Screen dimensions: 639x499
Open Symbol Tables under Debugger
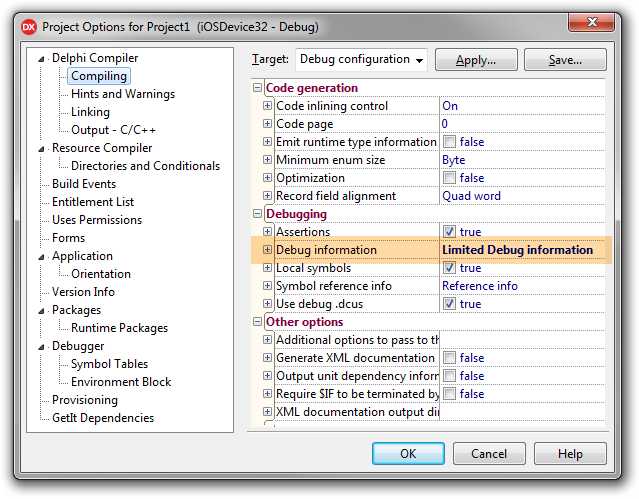click(109, 364)
